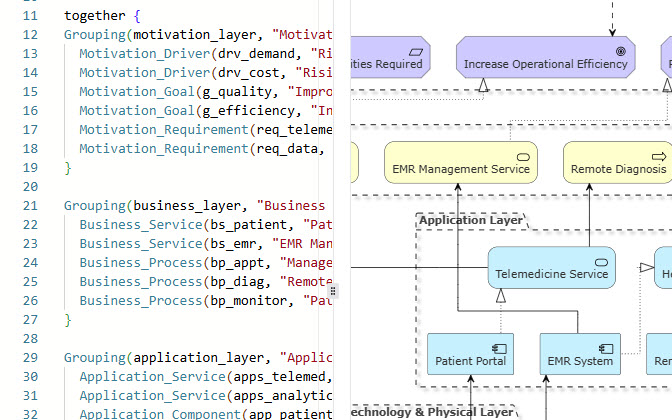The image size is (672, 420).
Task: Click 'Motivation_Goal' macro on line 16
Action: [137, 111]
